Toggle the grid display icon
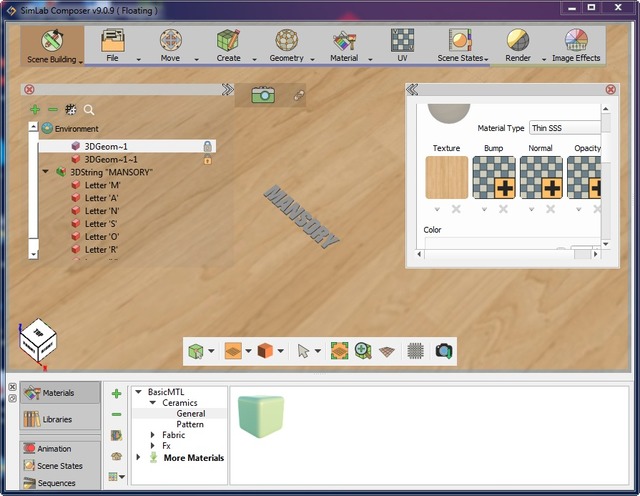 [415, 351]
